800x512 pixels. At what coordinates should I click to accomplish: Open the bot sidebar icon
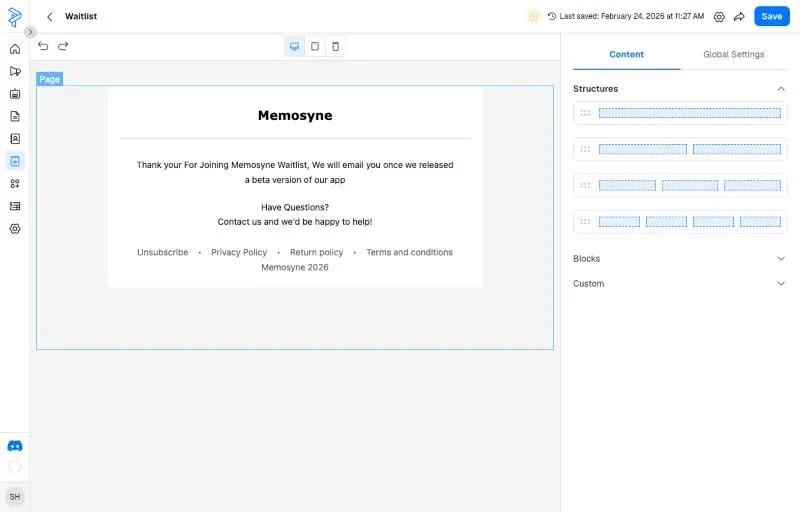tap(15, 94)
